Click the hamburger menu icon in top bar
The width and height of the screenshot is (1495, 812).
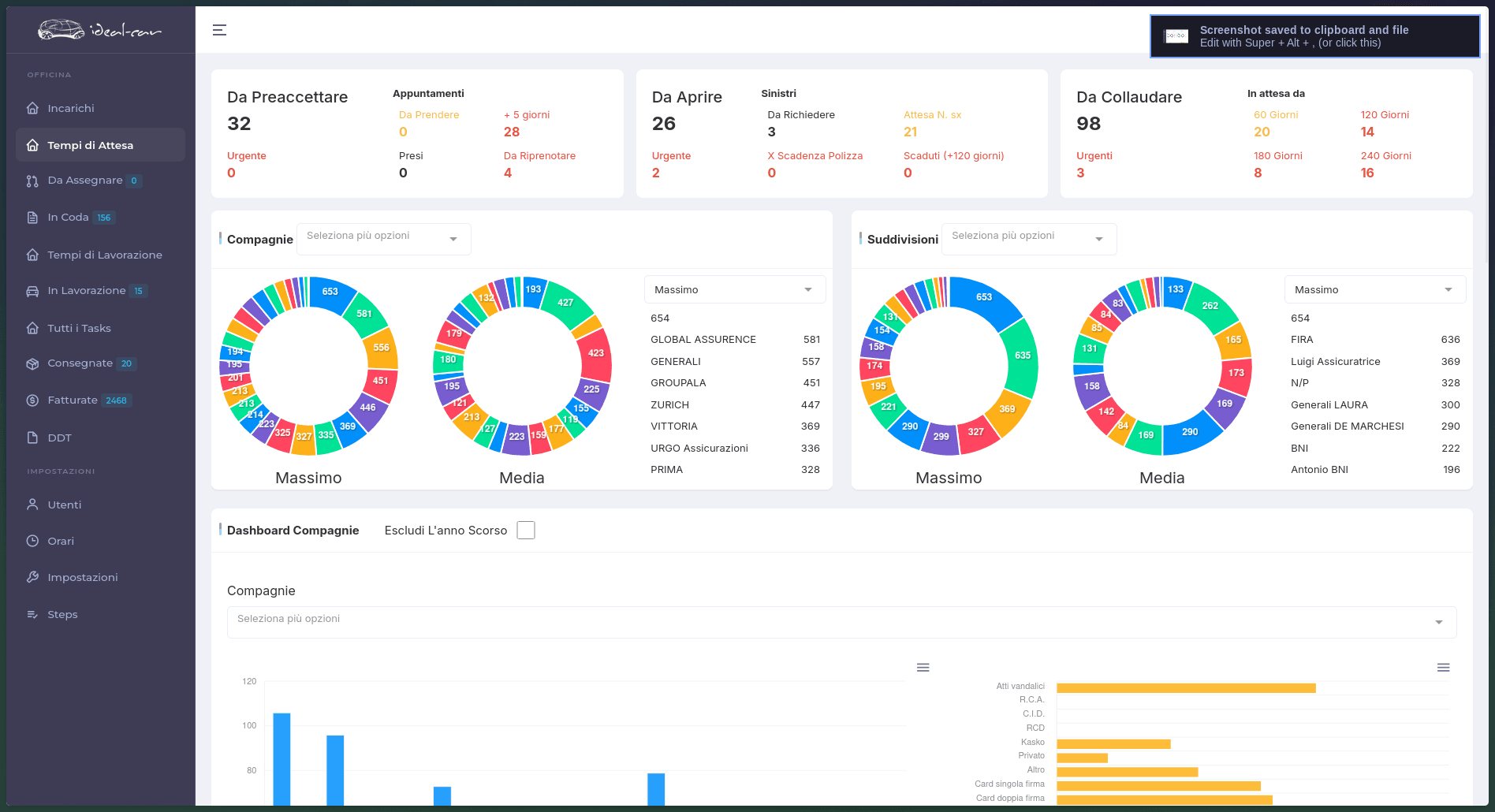point(219,30)
